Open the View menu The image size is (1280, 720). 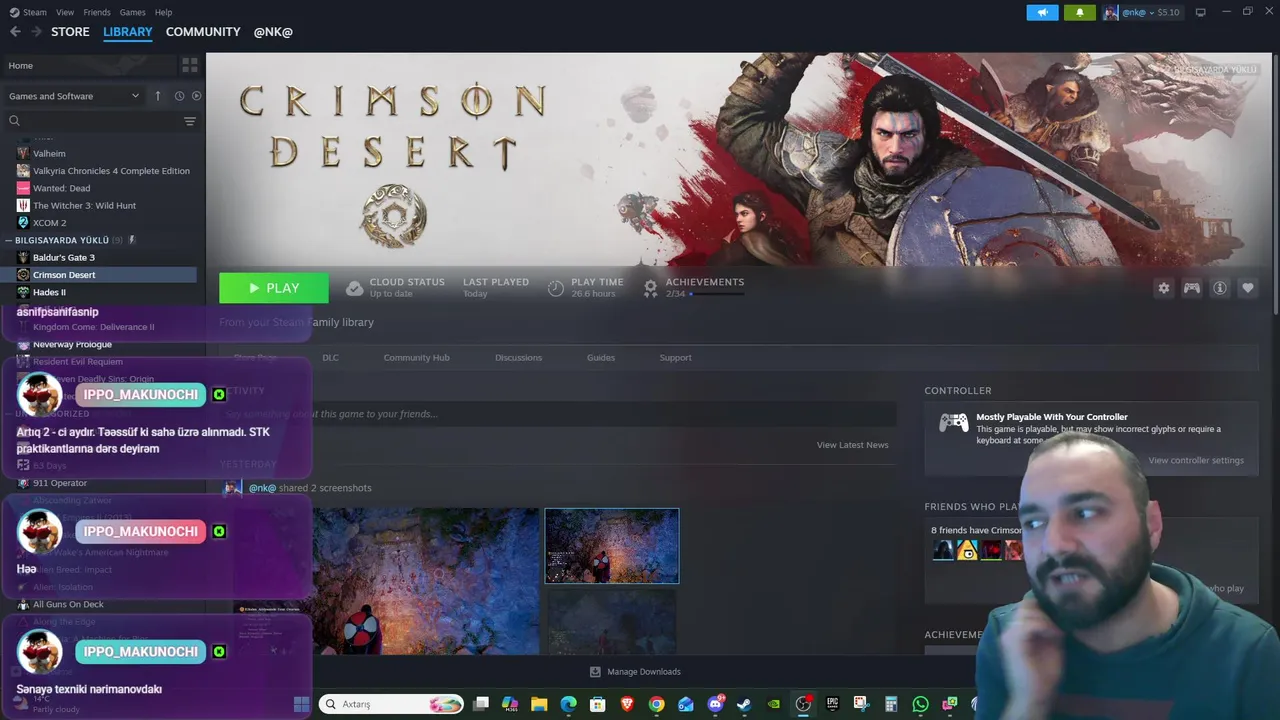[x=65, y=12]
